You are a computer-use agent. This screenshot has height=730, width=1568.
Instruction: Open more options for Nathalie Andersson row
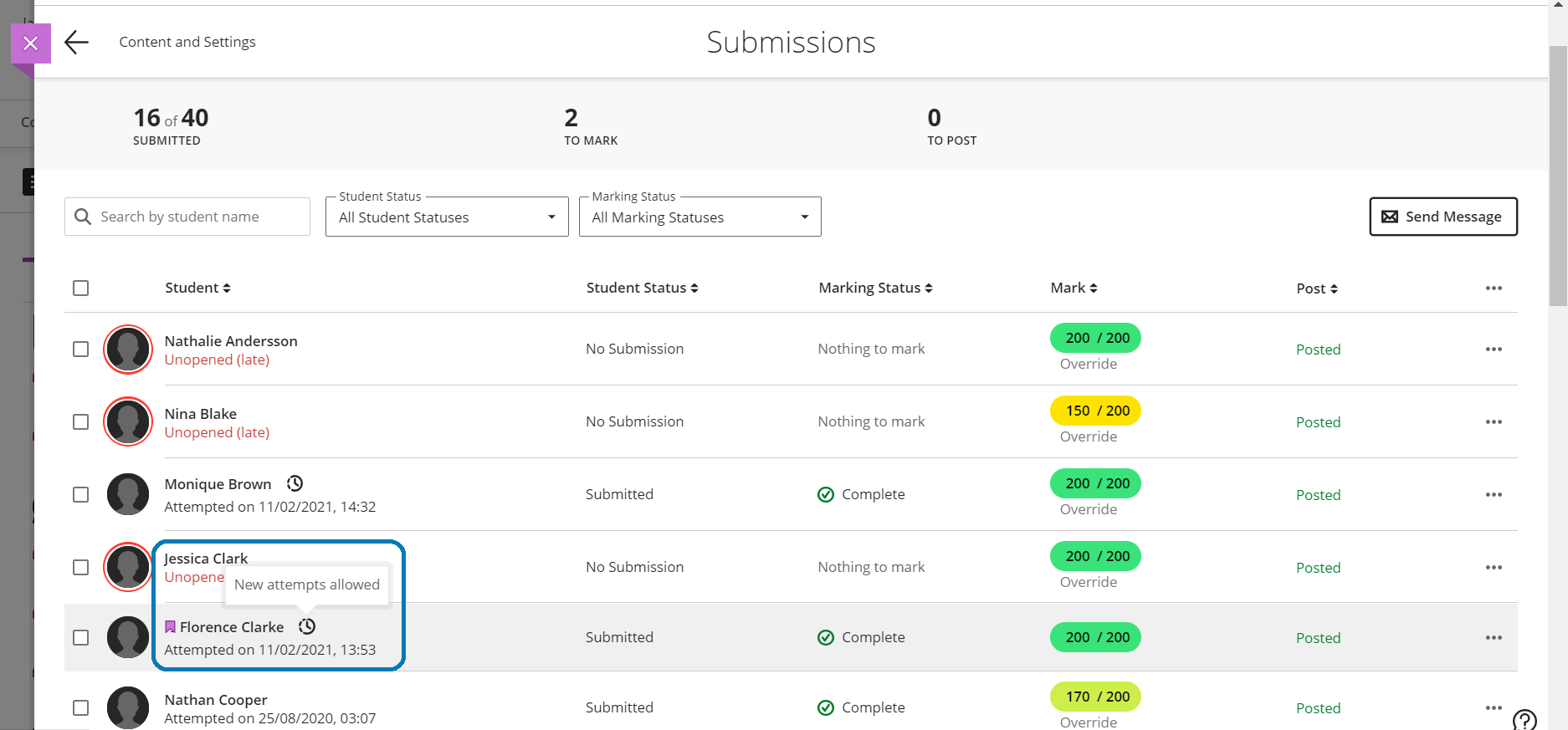pyautogui.click(x=1493, y=349)
